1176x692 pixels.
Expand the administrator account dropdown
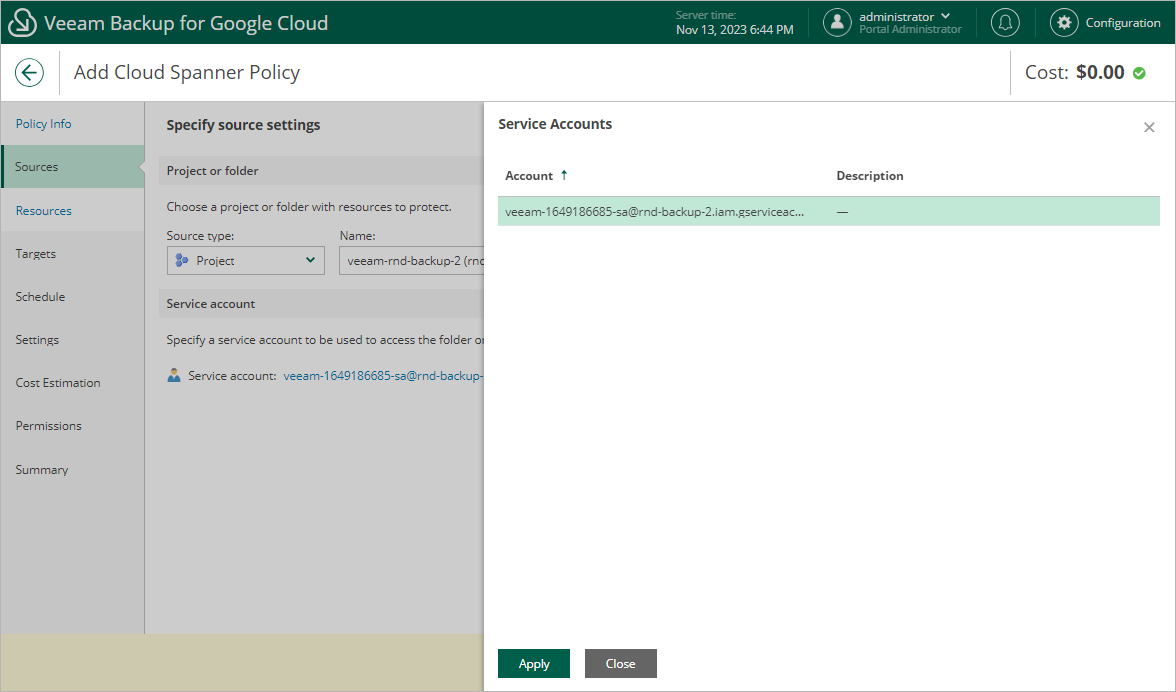point(945,16)
